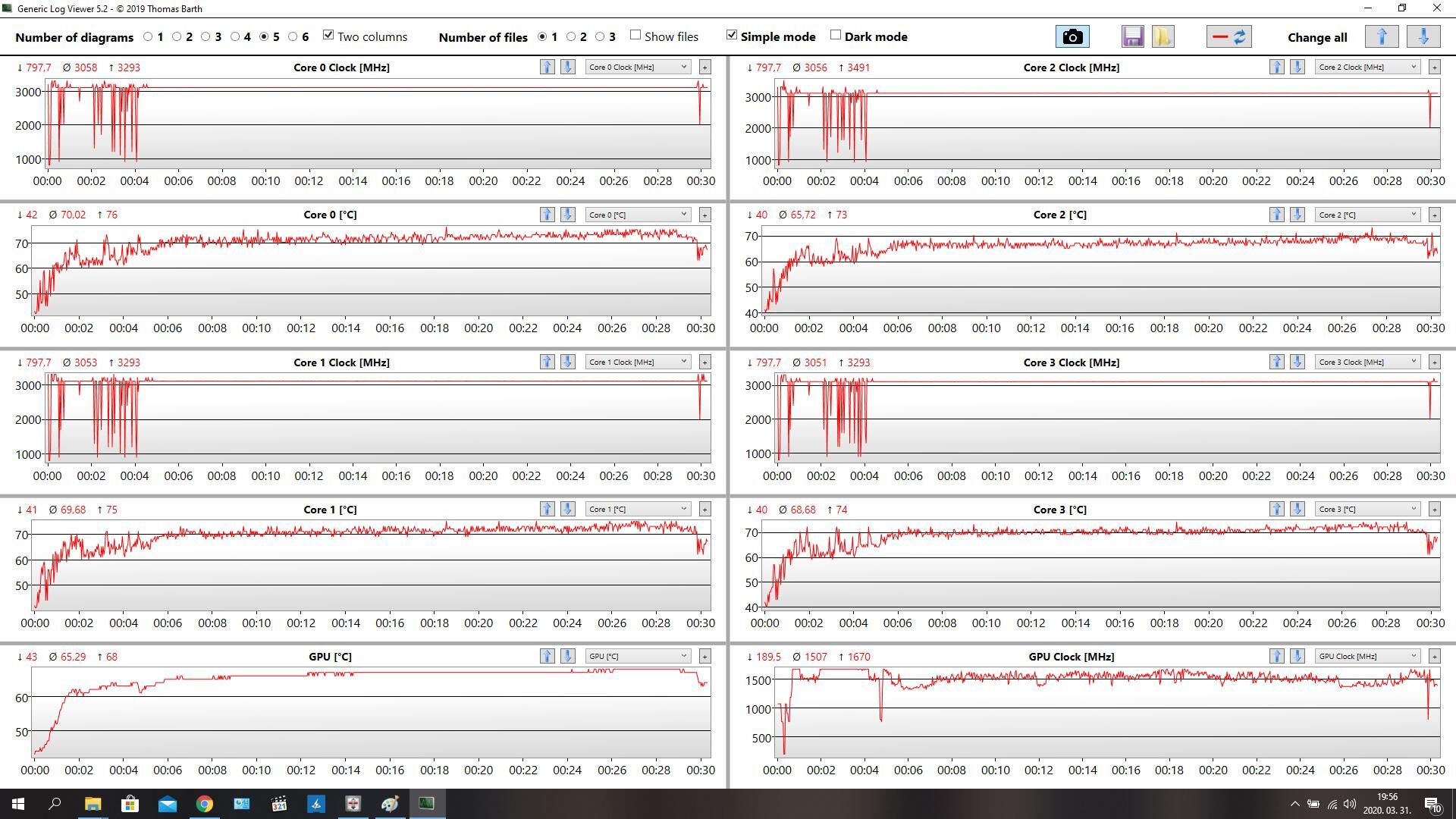Open the GPU [°C] dropdown

[638, 656]
